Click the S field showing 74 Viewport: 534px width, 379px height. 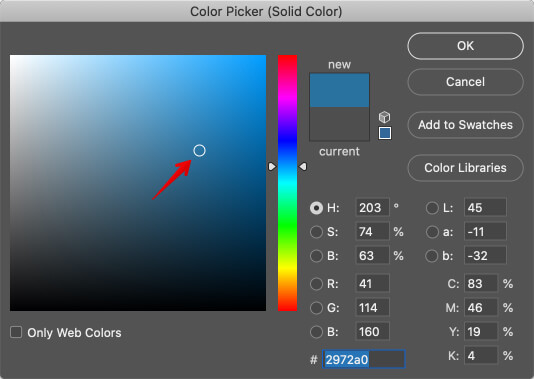[372, 232]
